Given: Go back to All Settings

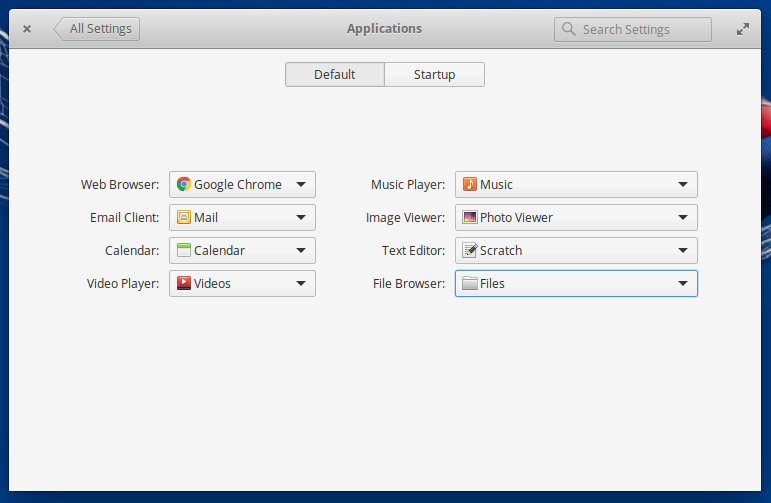Looking at the screenshot, I should (97, 29).
